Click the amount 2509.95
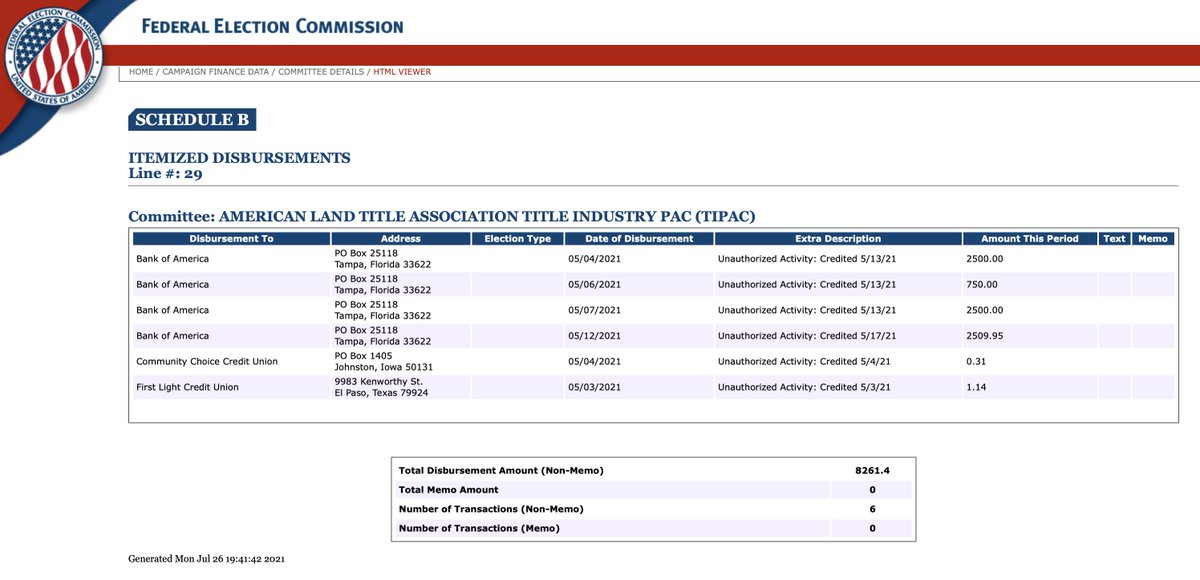This screenshot has height=580, width=1200. click(x=985, y=336)
